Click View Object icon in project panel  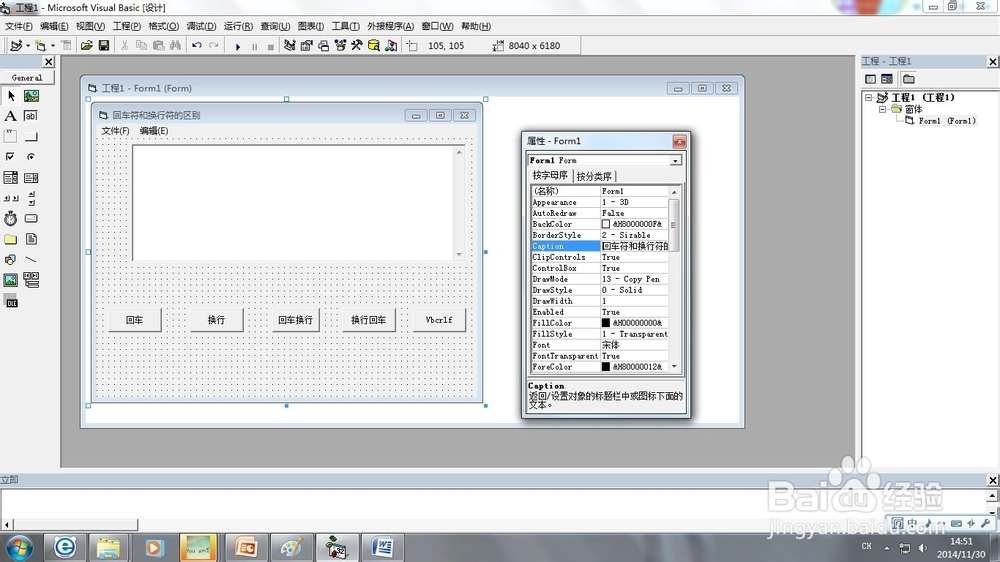(887, 78)
